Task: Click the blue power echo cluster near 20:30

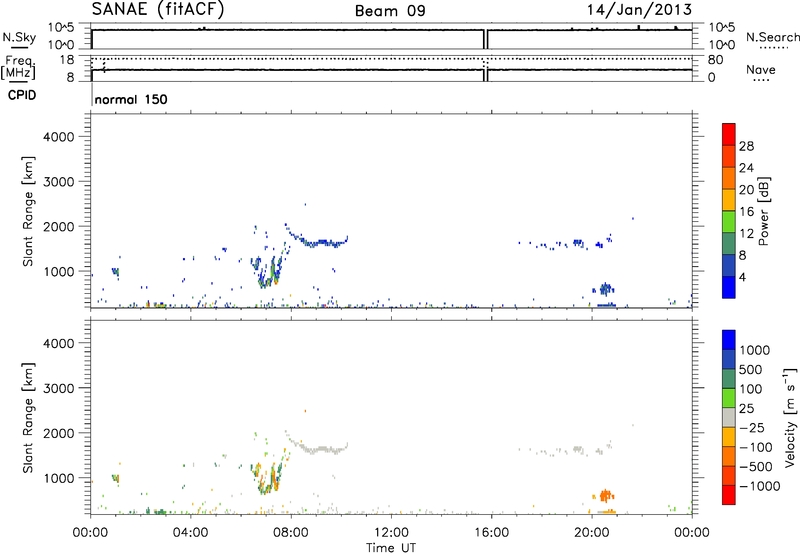Action: [605, 289]
